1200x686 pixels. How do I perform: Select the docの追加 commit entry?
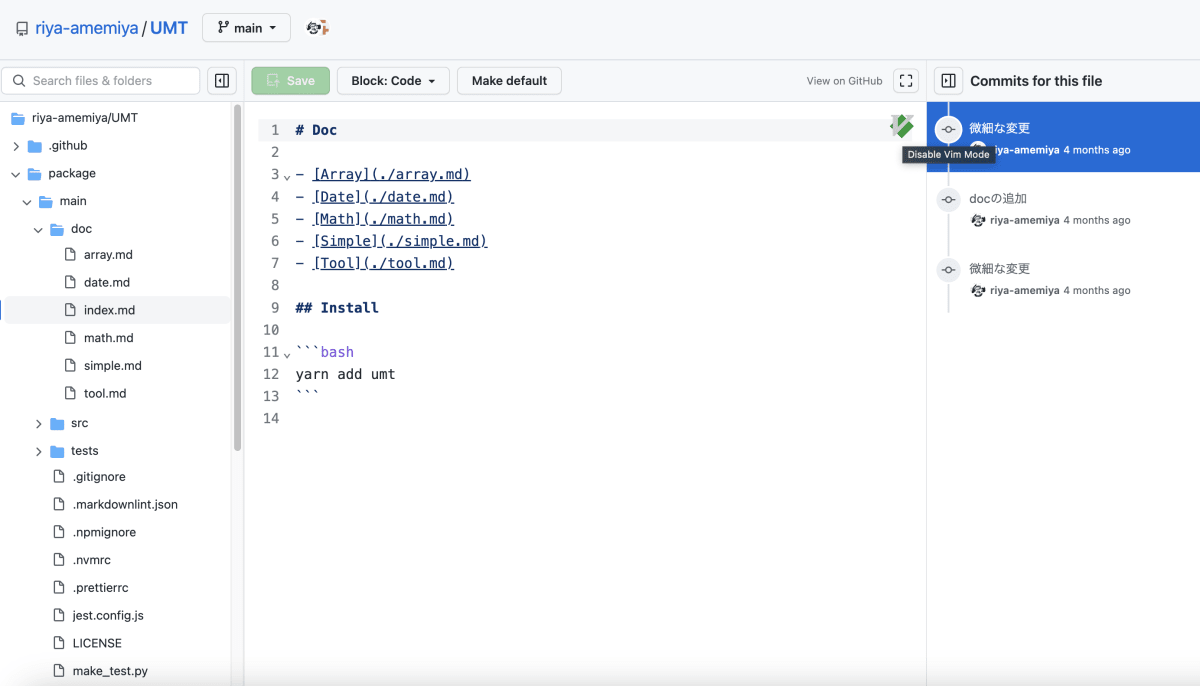pos(1063,209)
